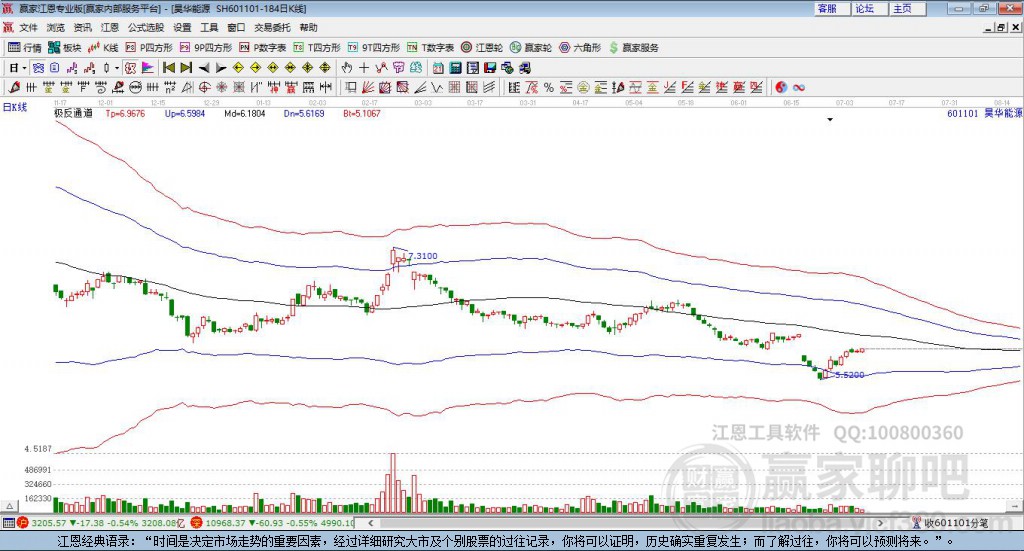Click the 极反通道 indicator name
The image size is (1024, 551).
(74, 113)
